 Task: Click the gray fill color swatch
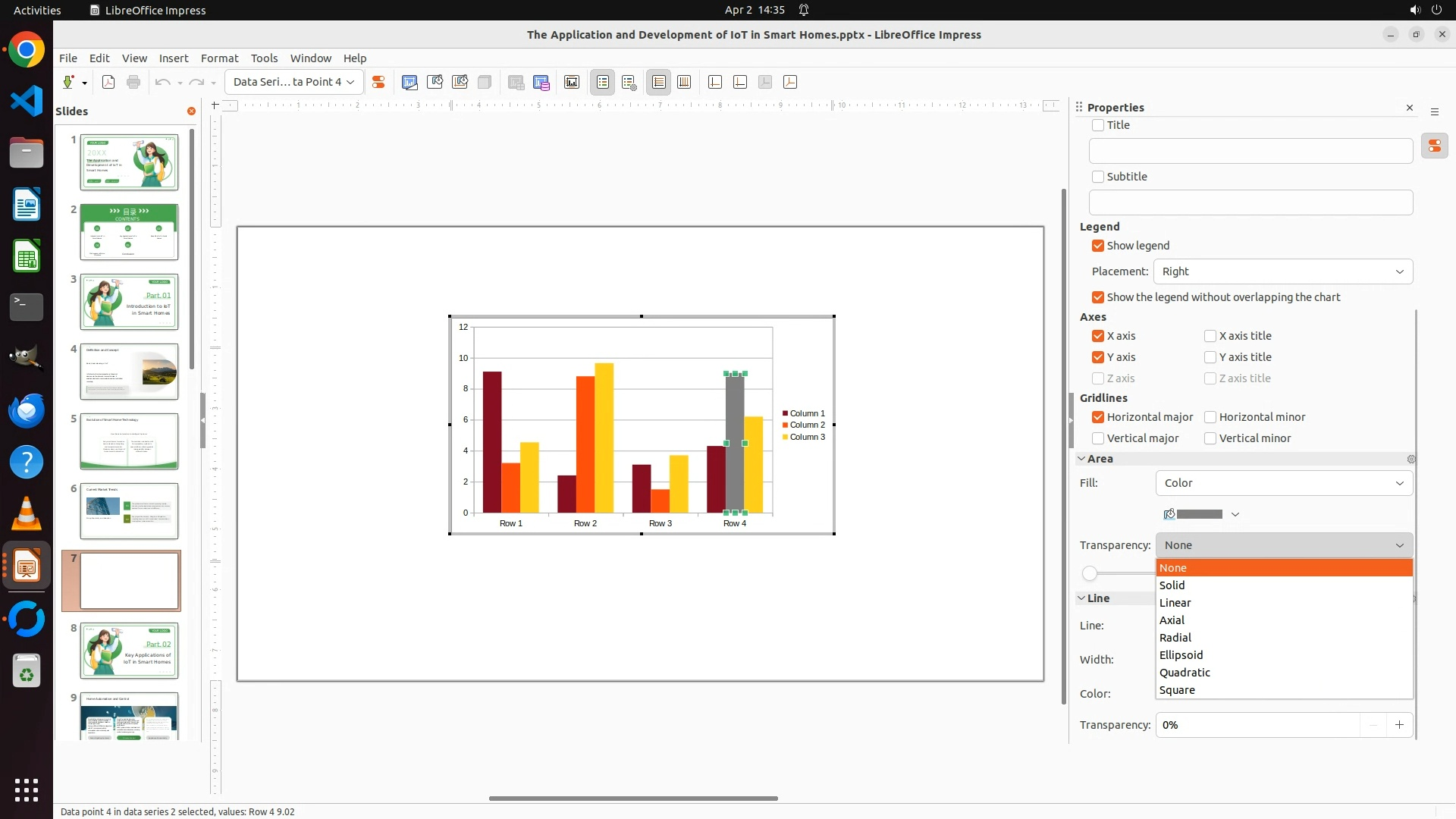pos(1198,514)
